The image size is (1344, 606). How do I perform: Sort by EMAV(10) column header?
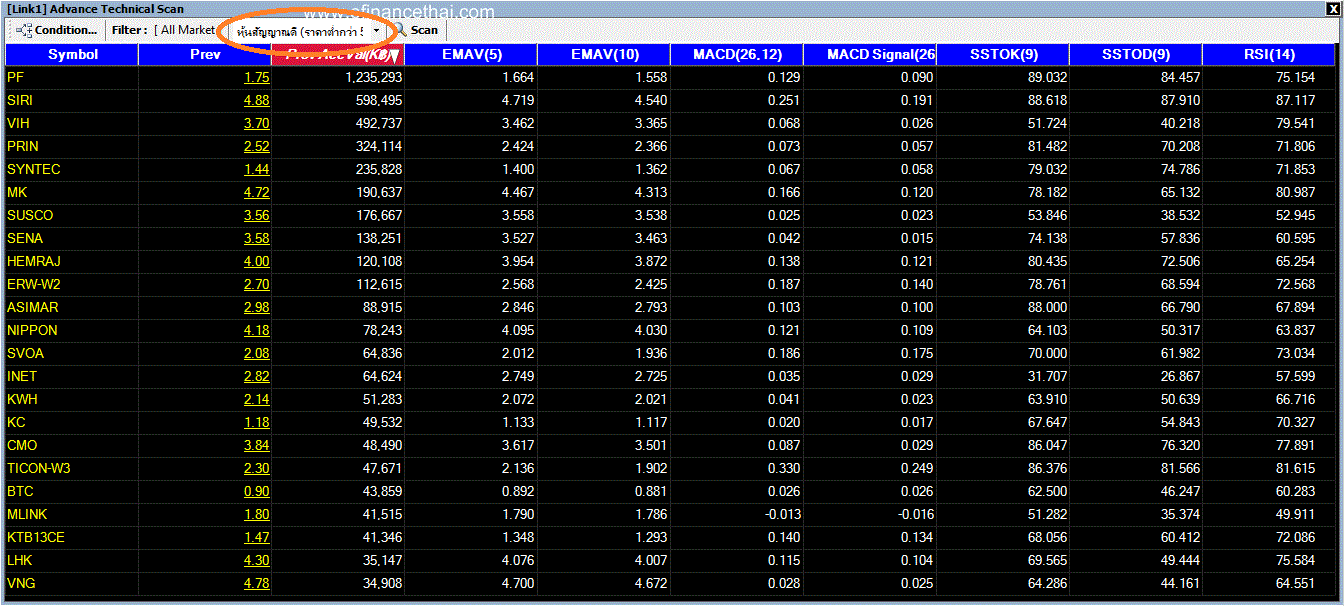point(604,55)
